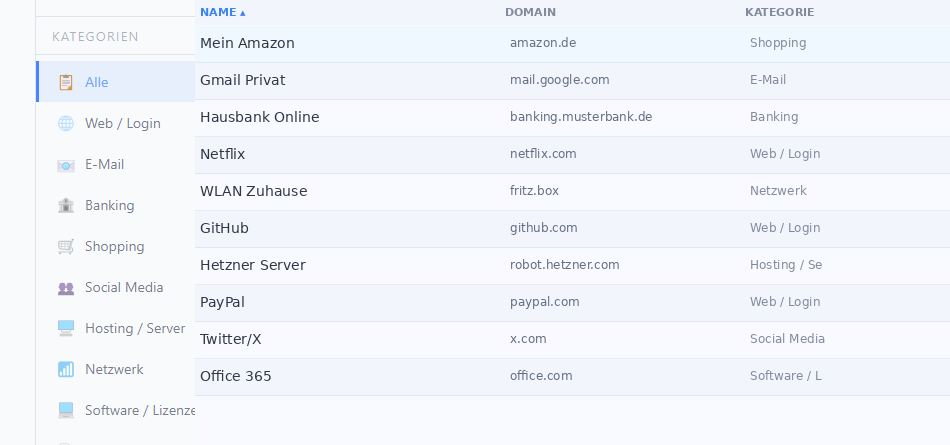Click the envelope icon for E-Mail
Screen dimensions: 950x445
[x=66, y=165]
